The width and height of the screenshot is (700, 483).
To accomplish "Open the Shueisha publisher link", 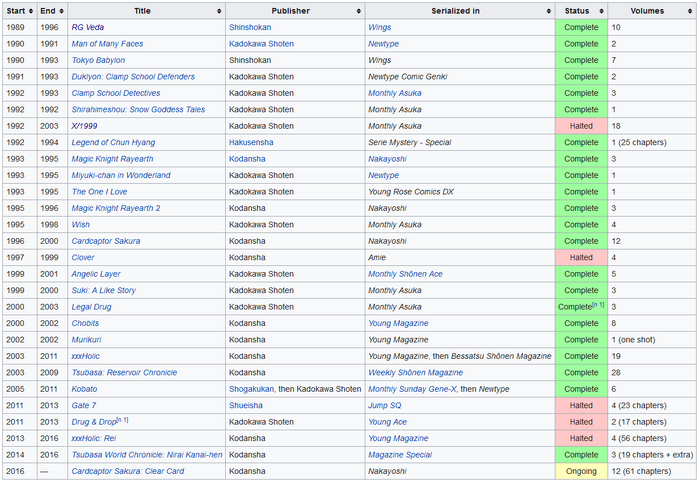I will pyautogui.click(x=246, y=406).
